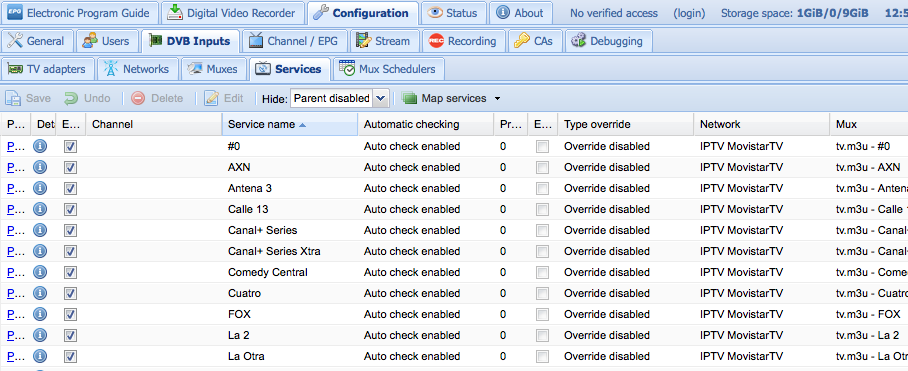Toggle Encrypted checkbox for #0 row
908x371 pixels.
click(543, 147)
